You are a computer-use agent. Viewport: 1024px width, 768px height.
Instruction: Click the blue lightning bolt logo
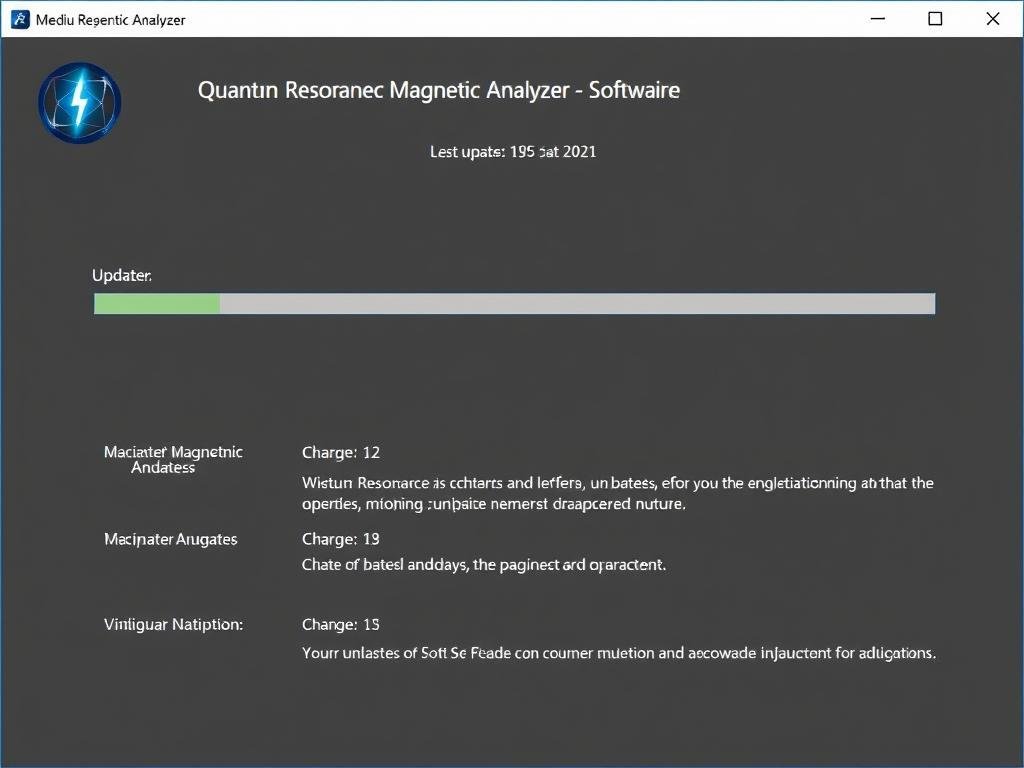click(x=79, y=103)
